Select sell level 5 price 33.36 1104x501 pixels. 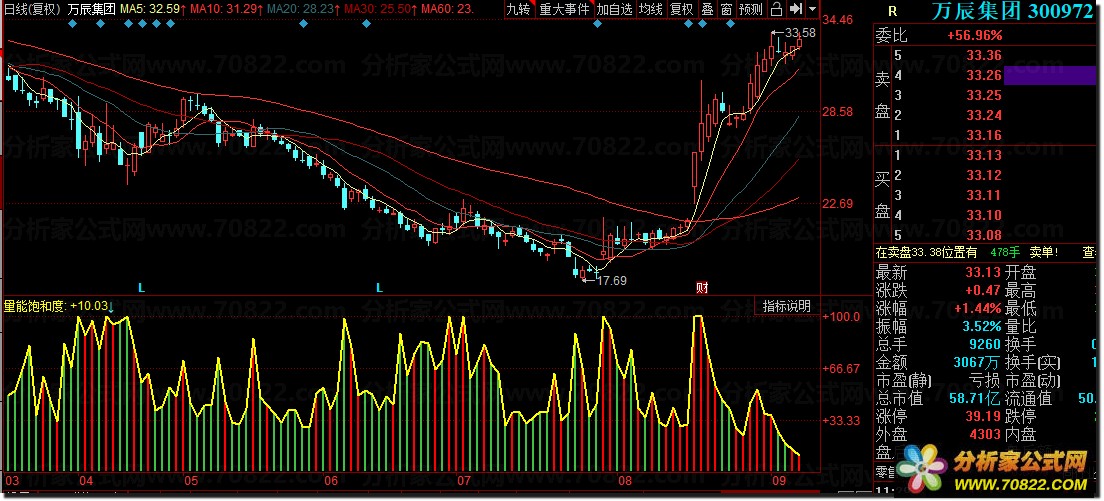tap(984, 56)
